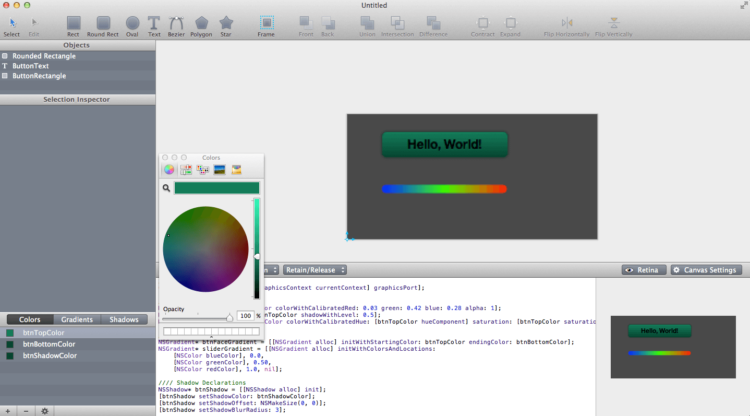Screen dimensions: 750x416
Task: Remove selected color with minus button
Action: click(26, 411)
